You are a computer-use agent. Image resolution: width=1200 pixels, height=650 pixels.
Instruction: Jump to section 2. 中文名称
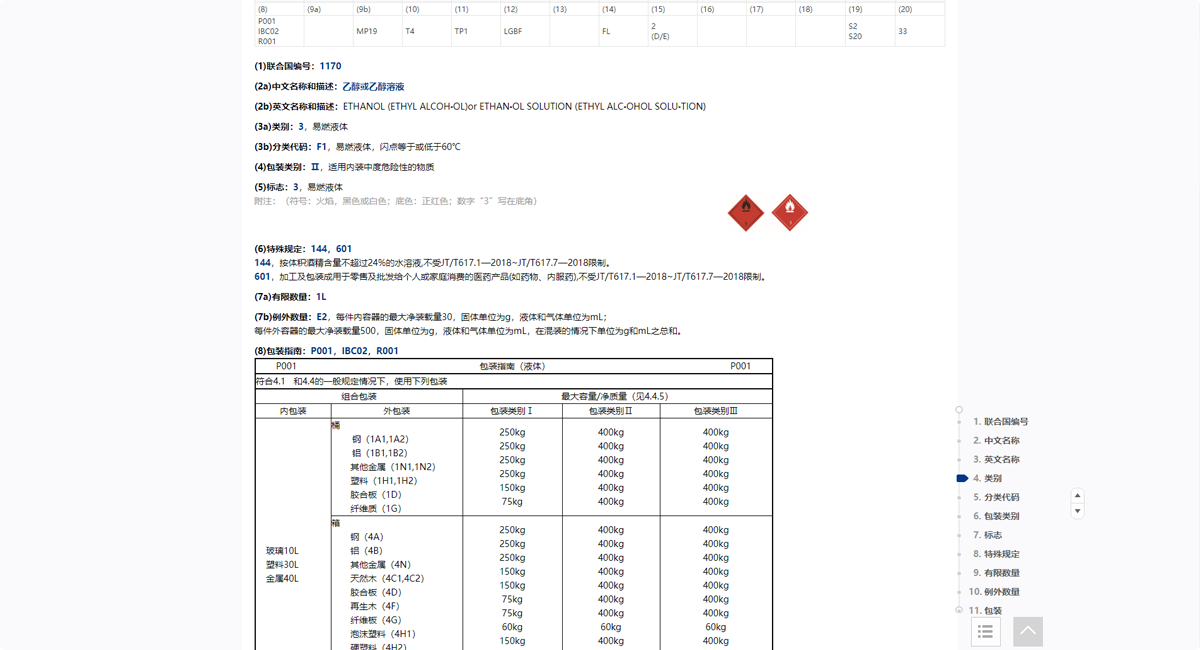997,441
